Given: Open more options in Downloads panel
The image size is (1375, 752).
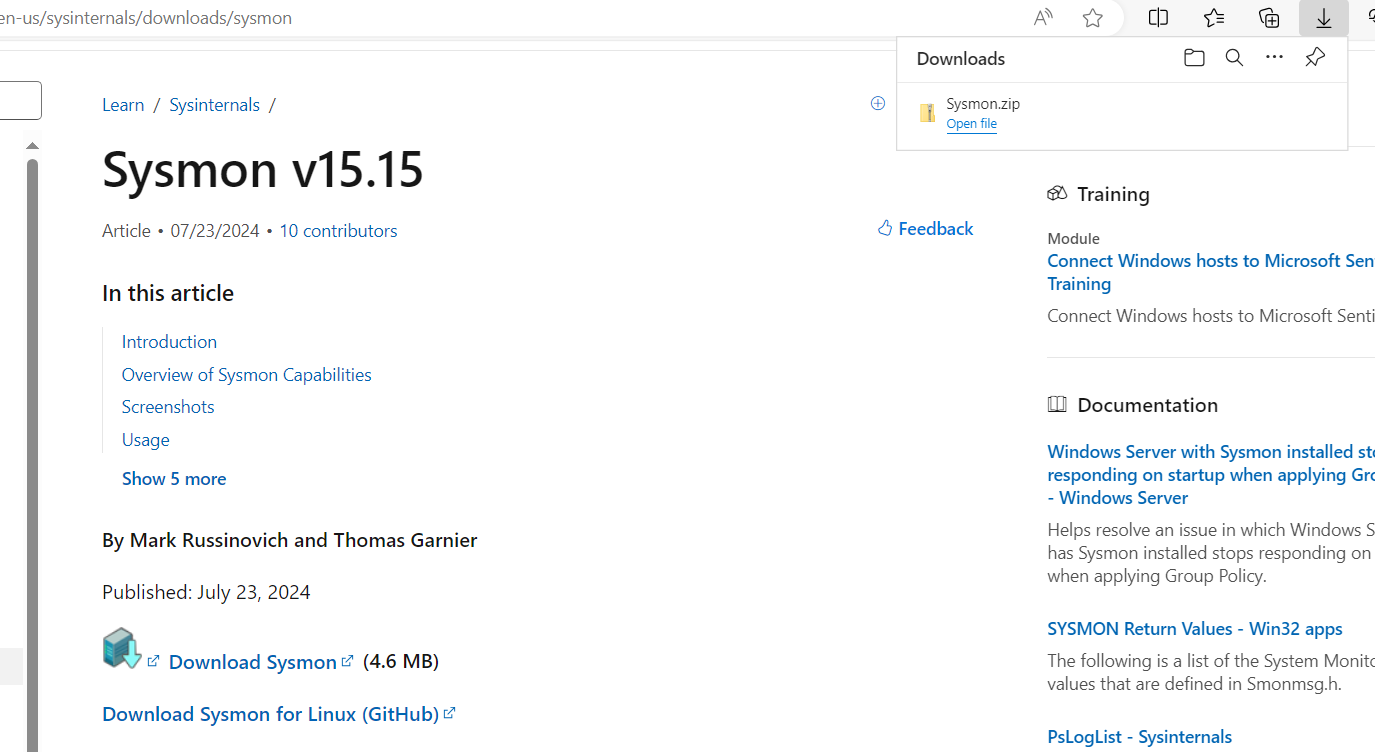Looking at the screenshot, I should 1274,57.
